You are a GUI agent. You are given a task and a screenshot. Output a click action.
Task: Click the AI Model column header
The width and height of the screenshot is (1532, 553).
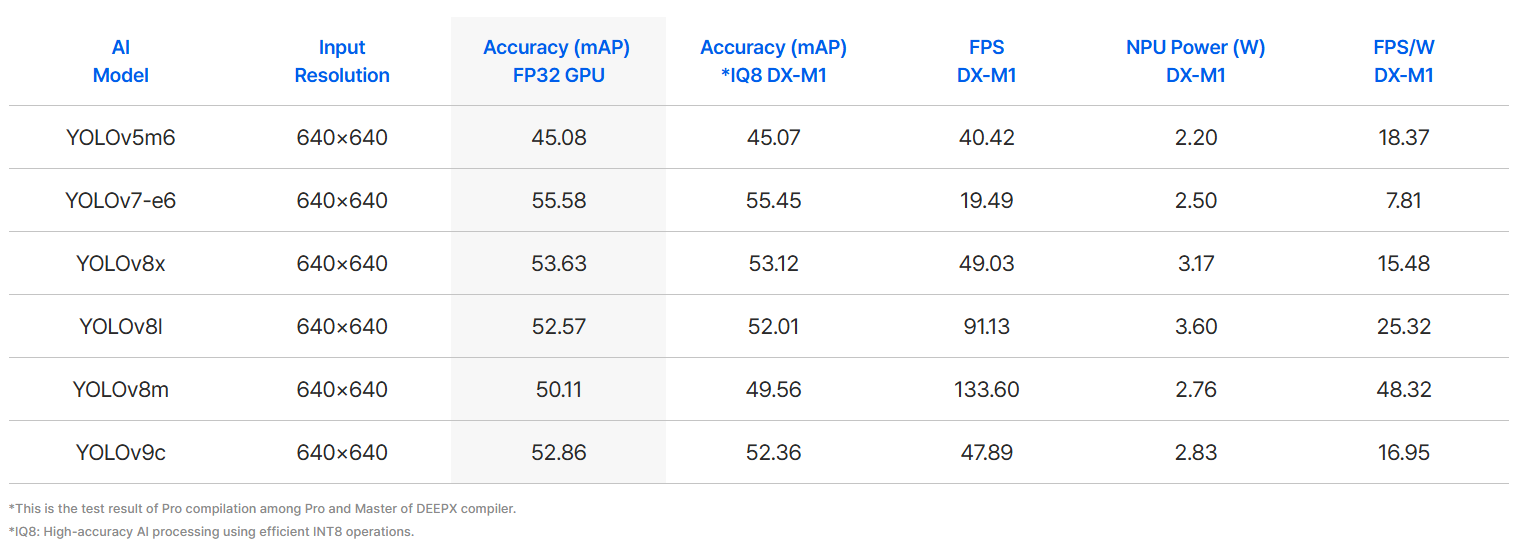pyautogui.click(x=120, y=61)
